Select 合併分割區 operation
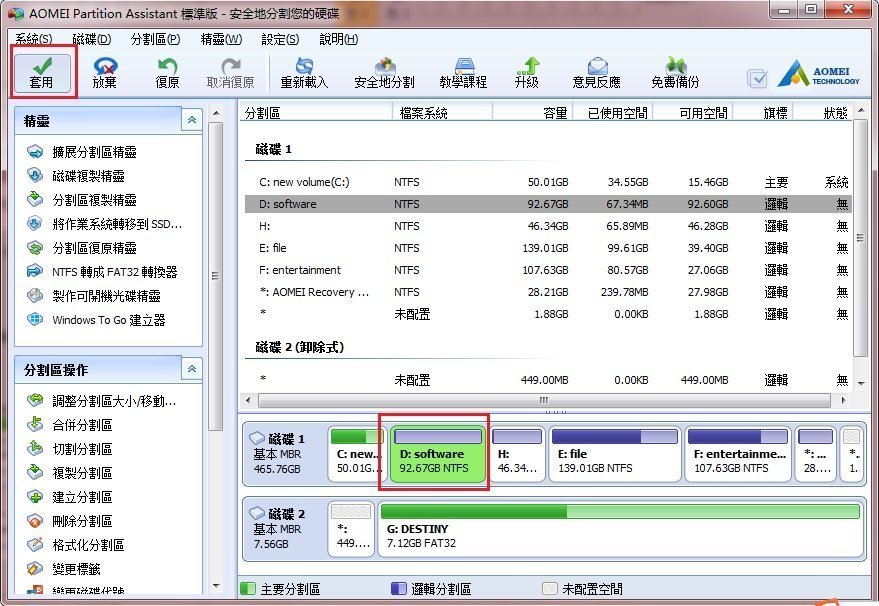 [70, 425]
